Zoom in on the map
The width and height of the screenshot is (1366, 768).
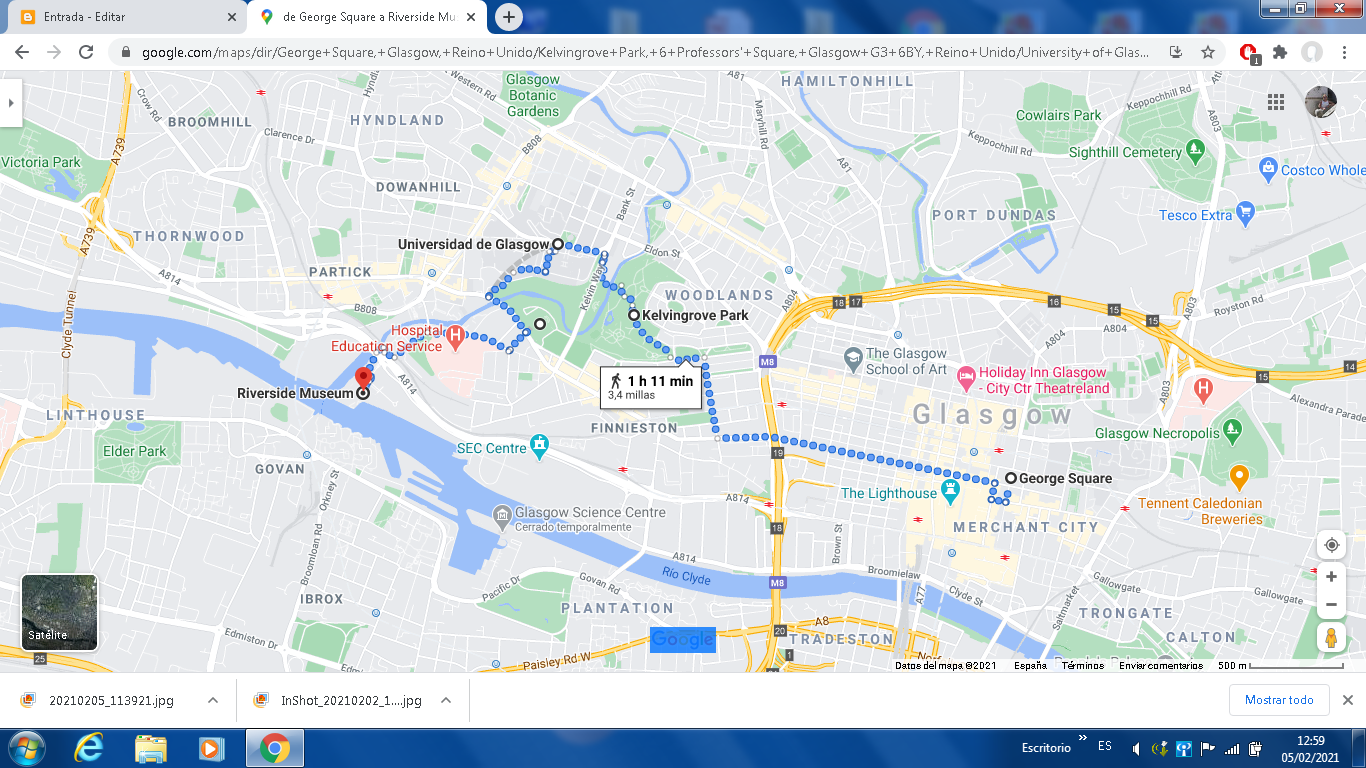1331,577
